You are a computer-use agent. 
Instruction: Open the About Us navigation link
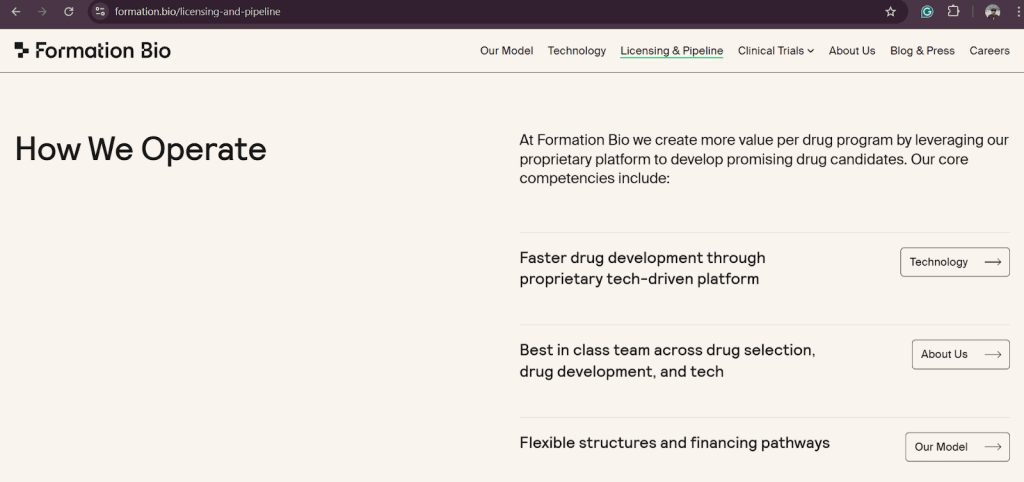click(x=851, y=51)
